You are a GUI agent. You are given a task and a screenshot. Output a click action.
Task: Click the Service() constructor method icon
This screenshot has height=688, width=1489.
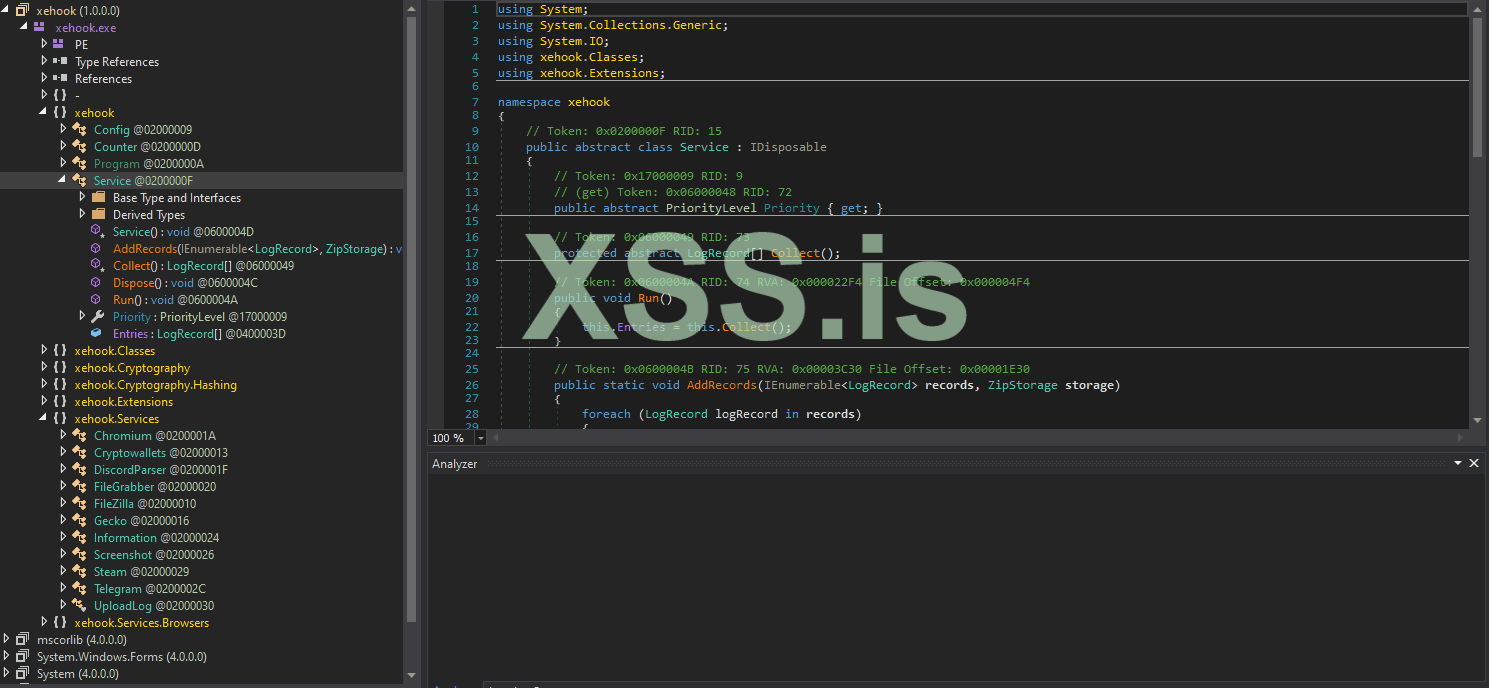[x=97, y=232]
